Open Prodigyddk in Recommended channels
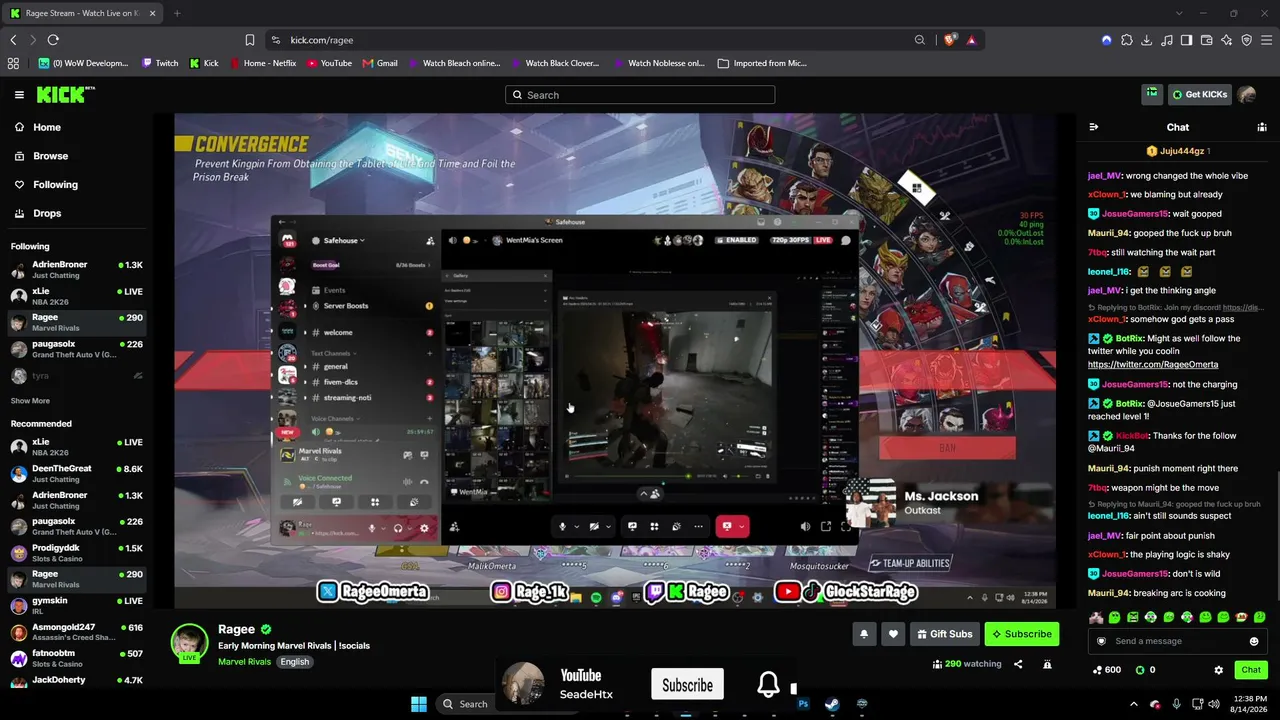The image size is (1280, 720). tap(77, 553)
